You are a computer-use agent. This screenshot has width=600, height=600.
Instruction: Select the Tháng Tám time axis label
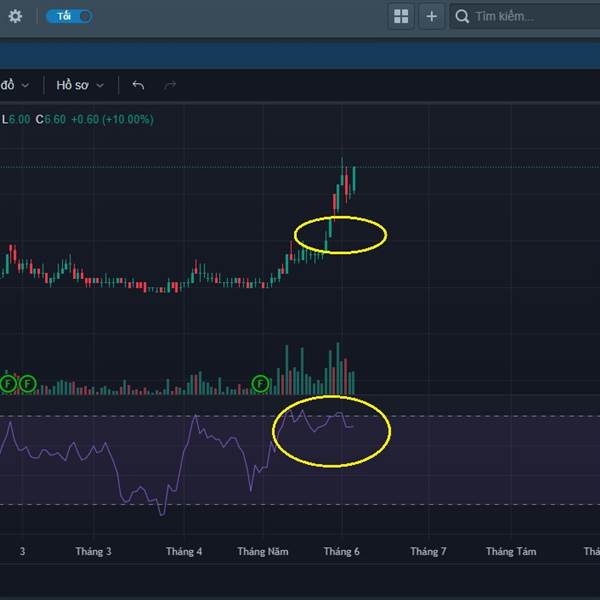coord(511,551)
